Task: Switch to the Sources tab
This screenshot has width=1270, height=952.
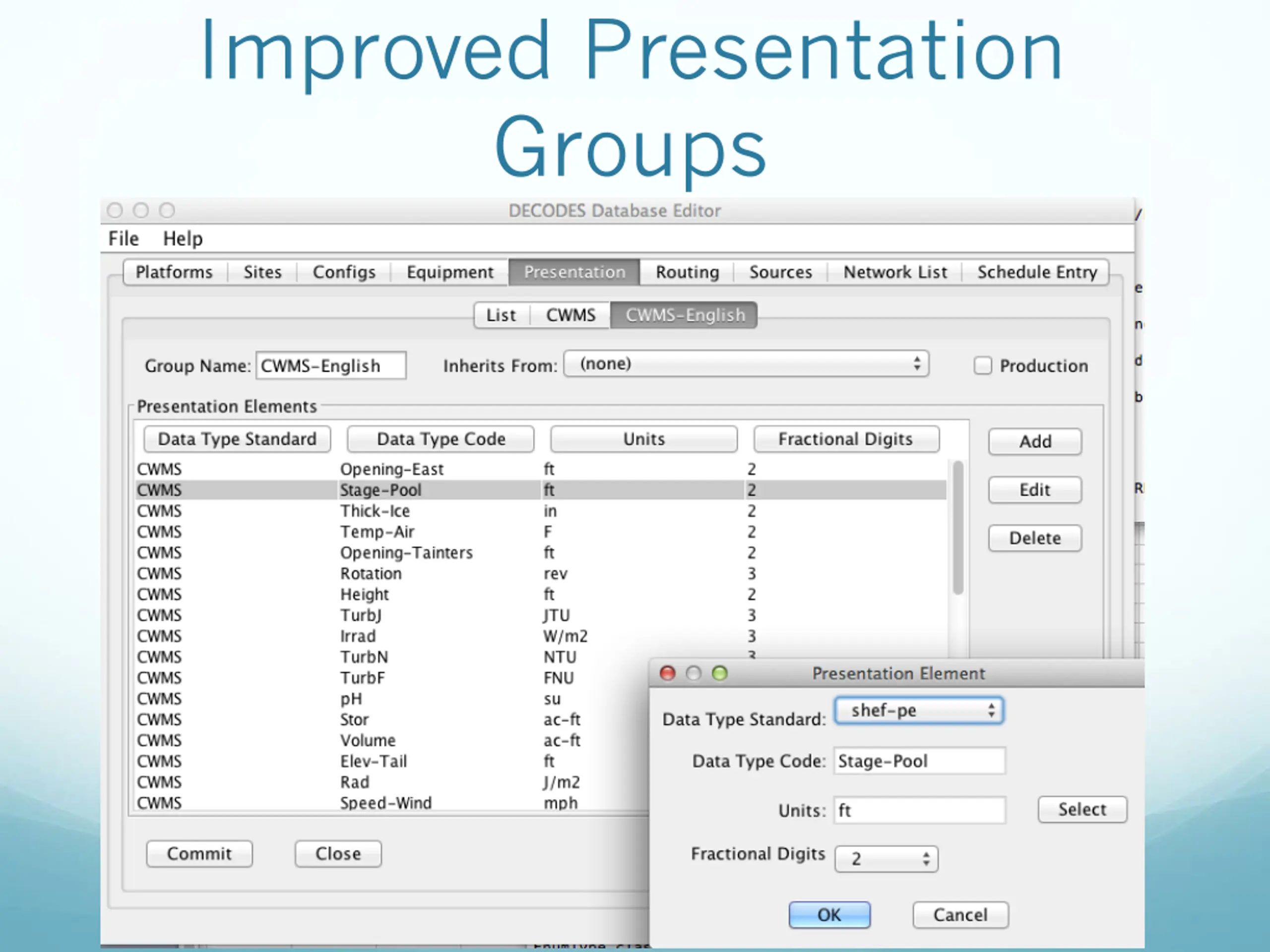Action: (780, 272)
